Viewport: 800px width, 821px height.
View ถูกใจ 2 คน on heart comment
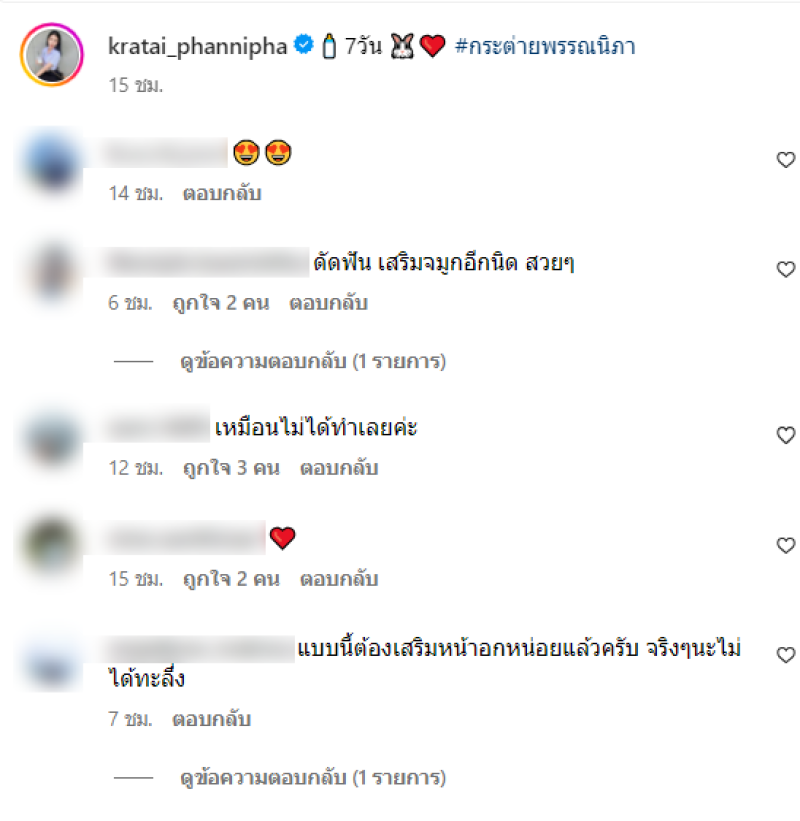point(231,579)
